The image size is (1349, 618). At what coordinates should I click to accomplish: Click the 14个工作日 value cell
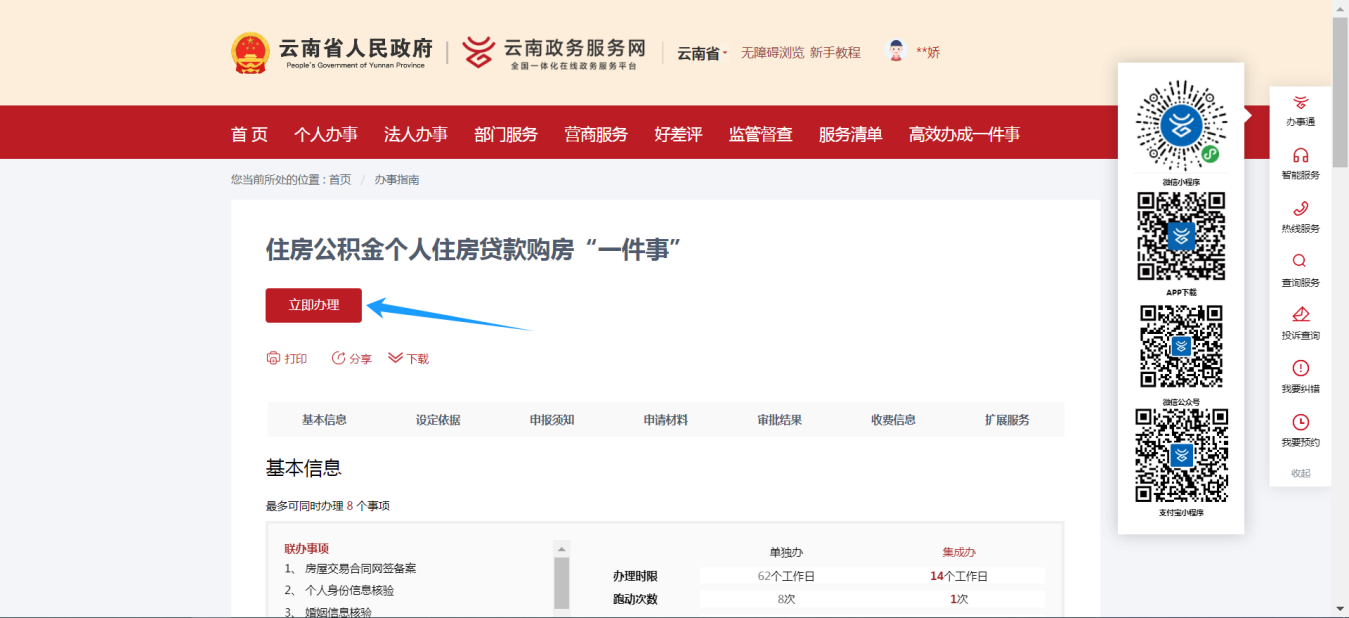(x=958, y=576)
